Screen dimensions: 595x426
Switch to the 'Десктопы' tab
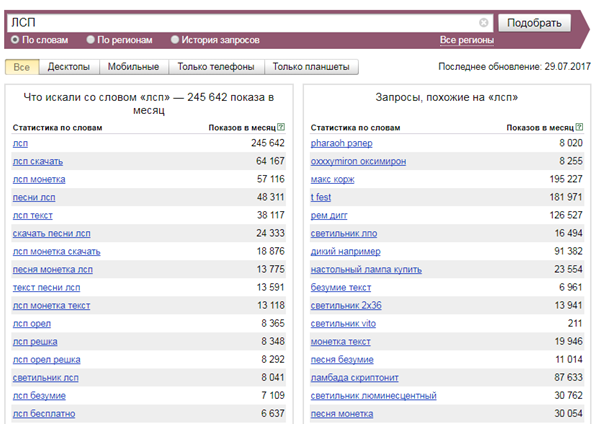(x=69, y=67)
